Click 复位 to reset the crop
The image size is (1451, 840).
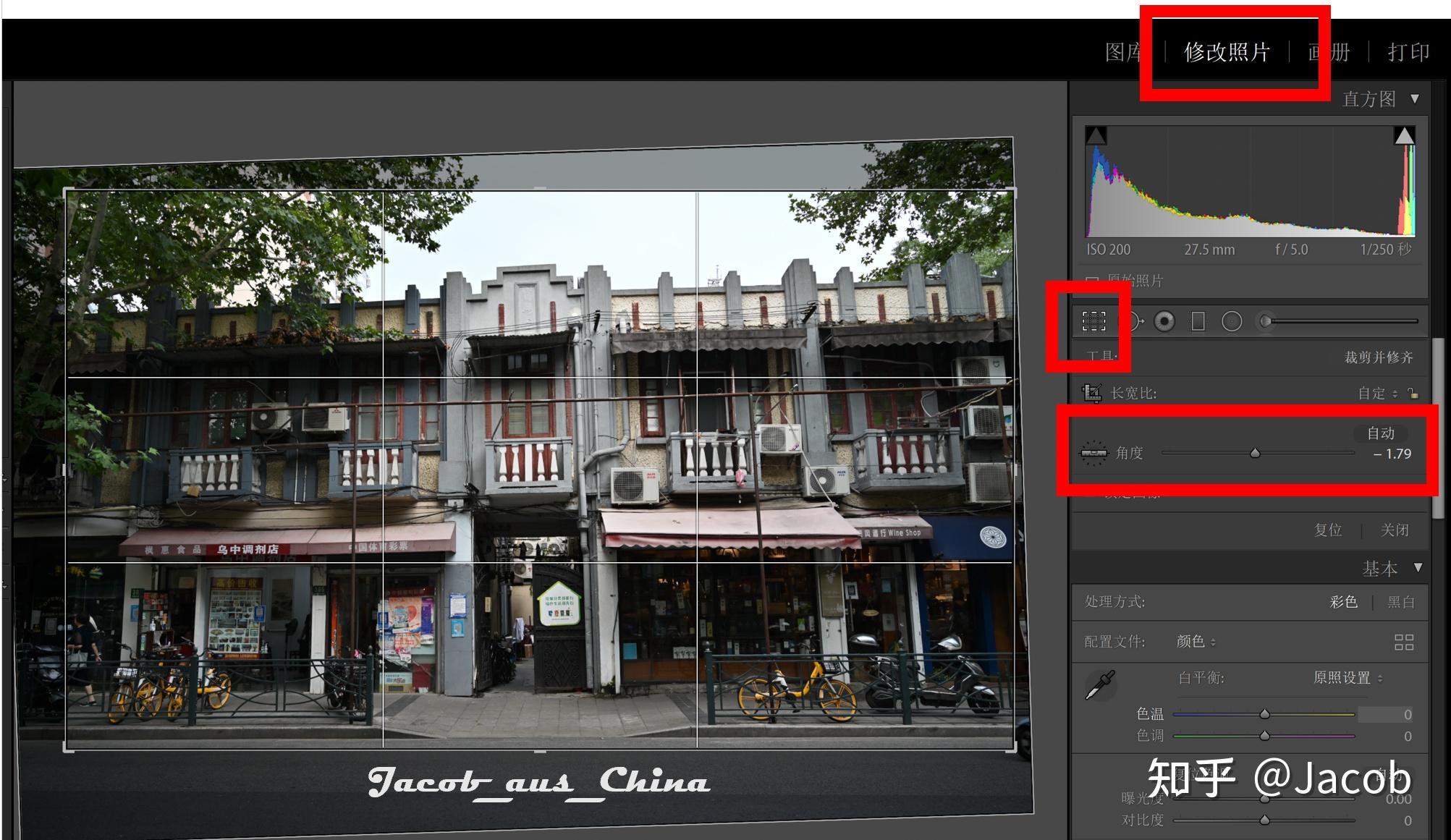point(1328,530)
